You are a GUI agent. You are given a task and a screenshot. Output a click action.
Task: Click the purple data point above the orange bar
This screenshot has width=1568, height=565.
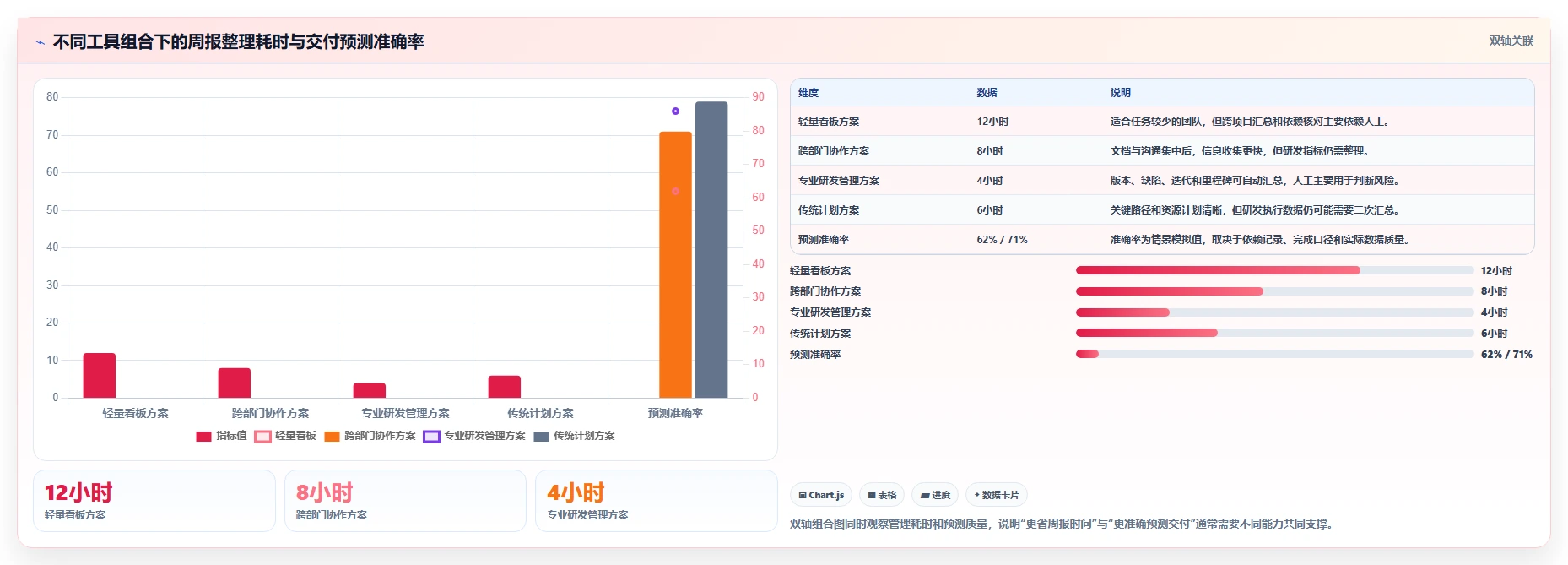click(675, 111)
